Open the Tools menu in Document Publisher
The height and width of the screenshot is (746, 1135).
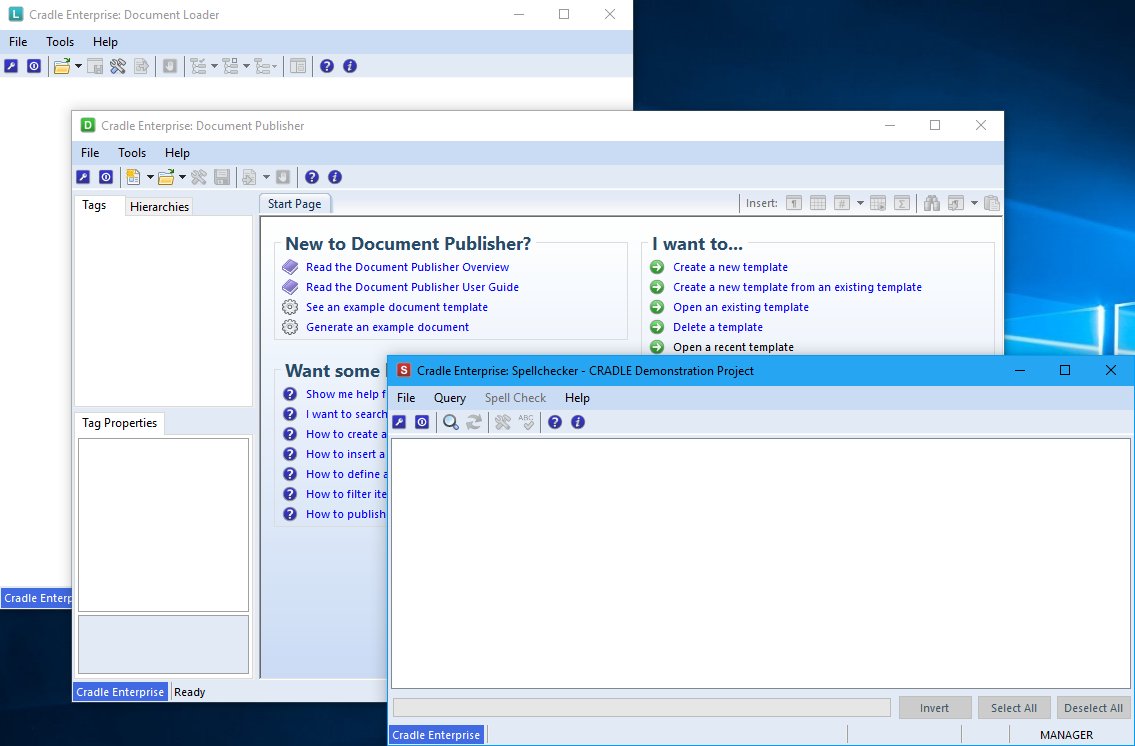click(132, 153)
